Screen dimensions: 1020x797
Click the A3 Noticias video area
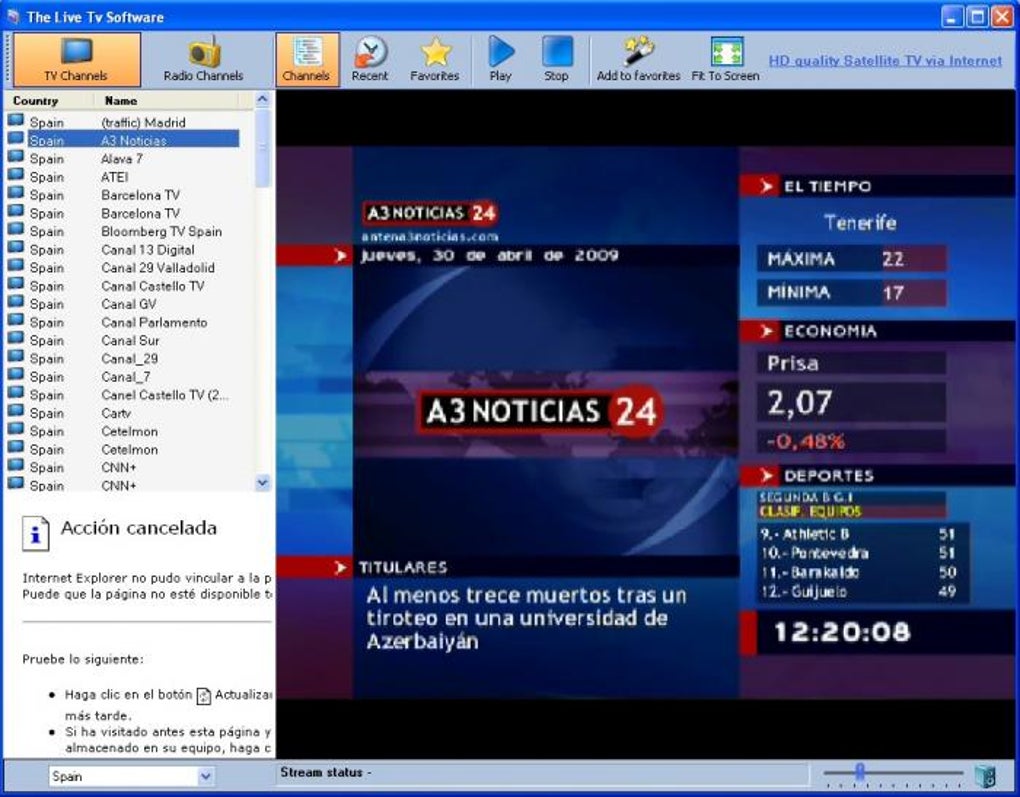pyautogui.click(x=645, y=423)
